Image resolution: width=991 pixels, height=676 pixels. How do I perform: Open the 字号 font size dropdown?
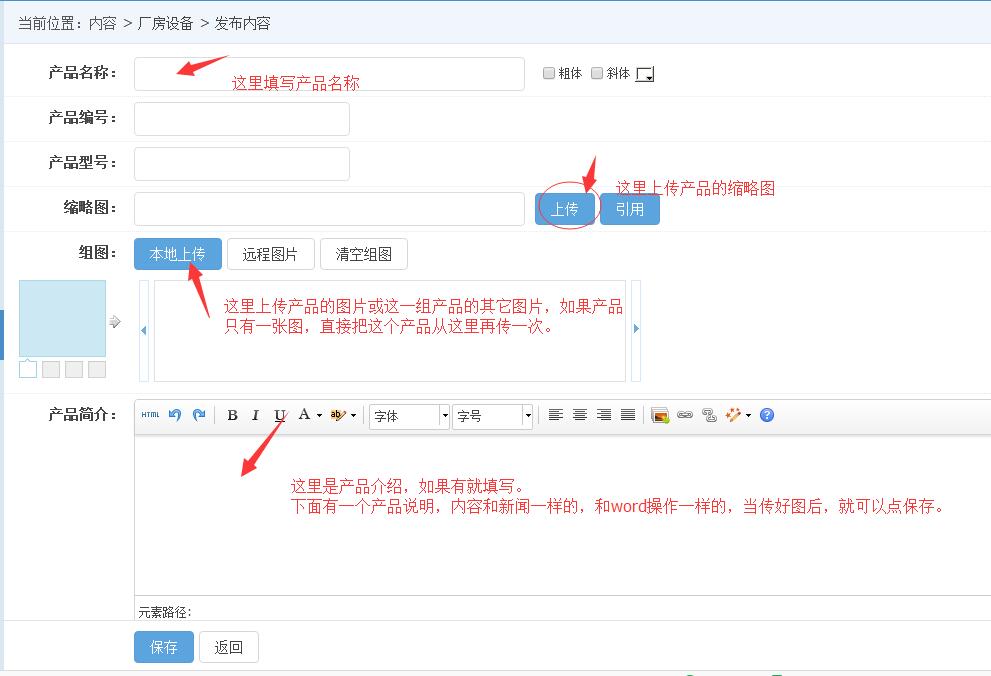coord(493,416)
